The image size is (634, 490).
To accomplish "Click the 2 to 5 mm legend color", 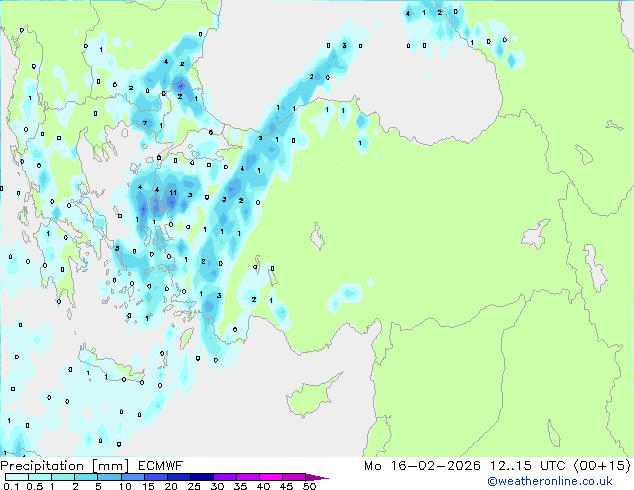I will coord(86,477).
